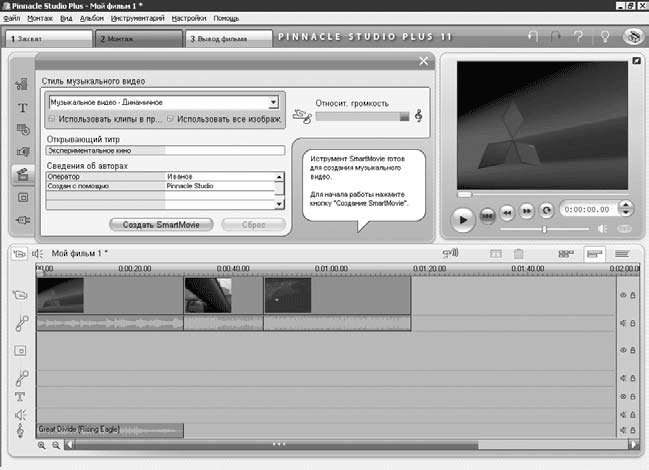Viewport: 649px width, 470px height.
Task: Open the SmartMovie tool in sidebar
Action: coord(22,174)
